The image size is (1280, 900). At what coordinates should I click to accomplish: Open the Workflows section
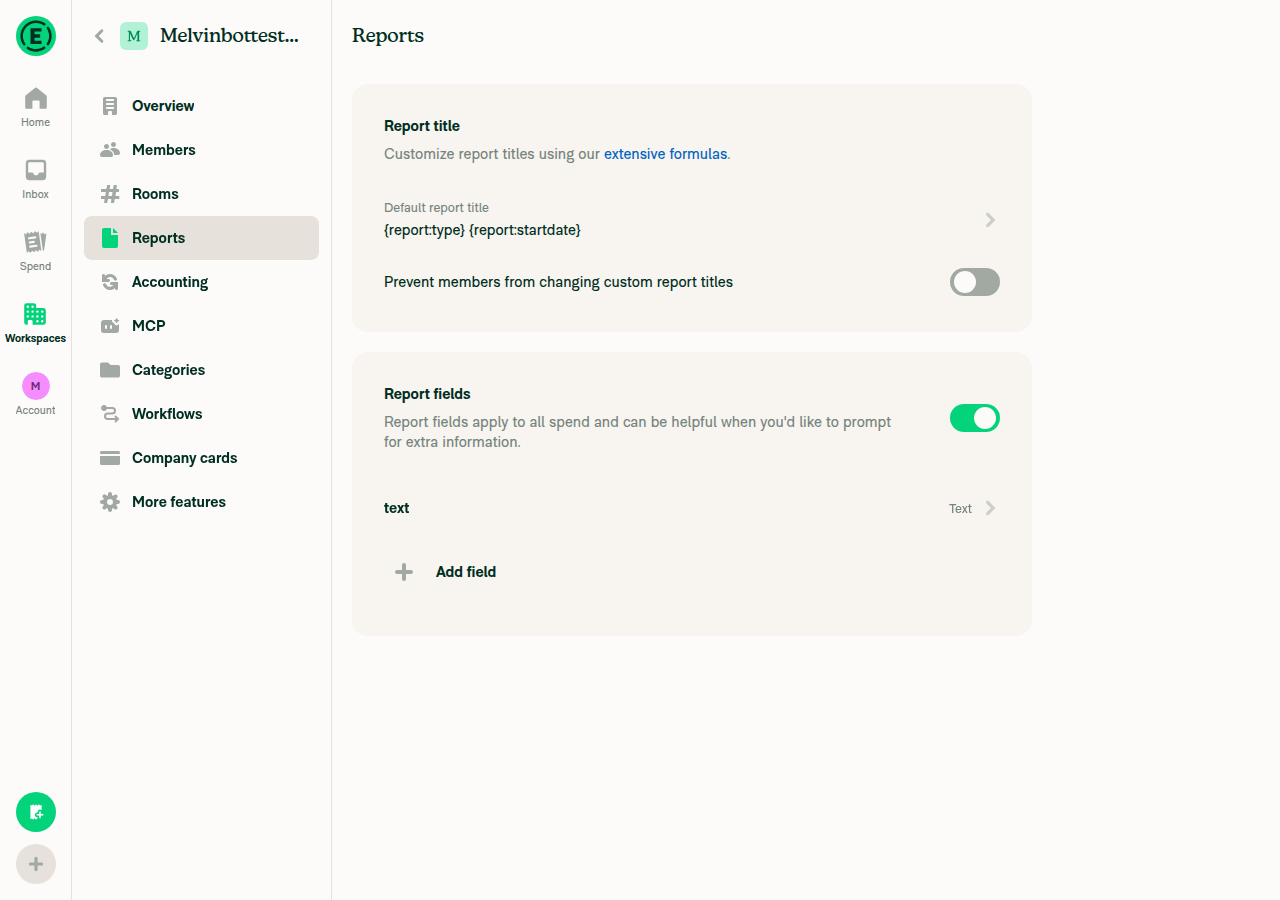click(x=201, y=414)
